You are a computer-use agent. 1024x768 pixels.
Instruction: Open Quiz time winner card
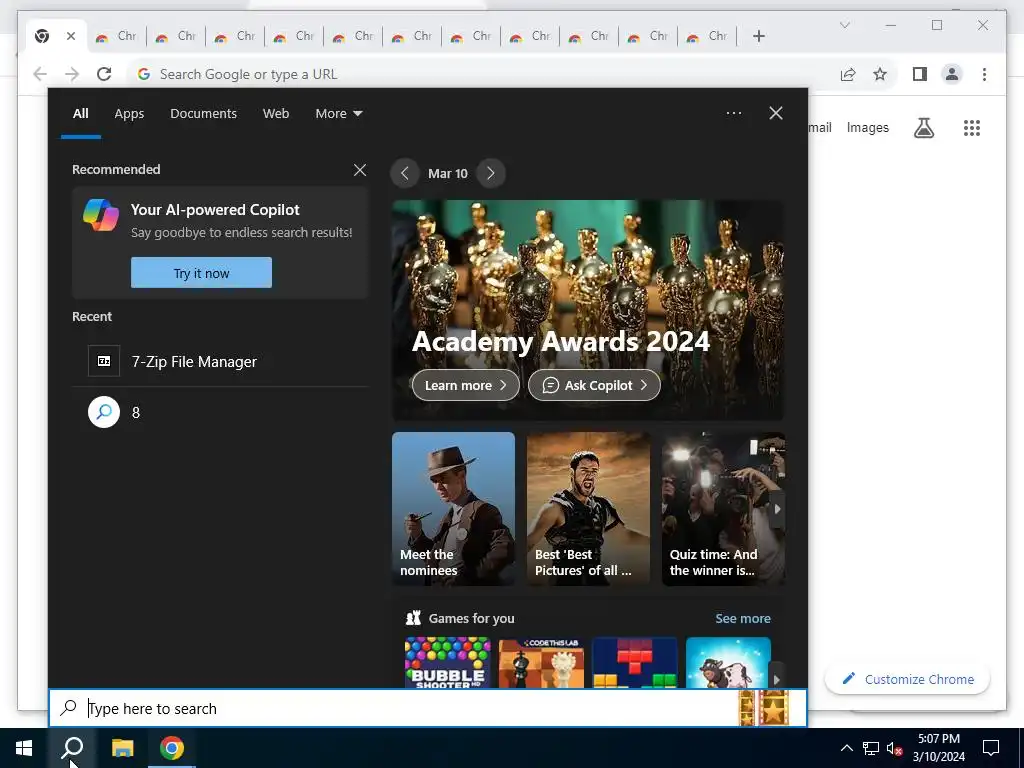point(723,508)
